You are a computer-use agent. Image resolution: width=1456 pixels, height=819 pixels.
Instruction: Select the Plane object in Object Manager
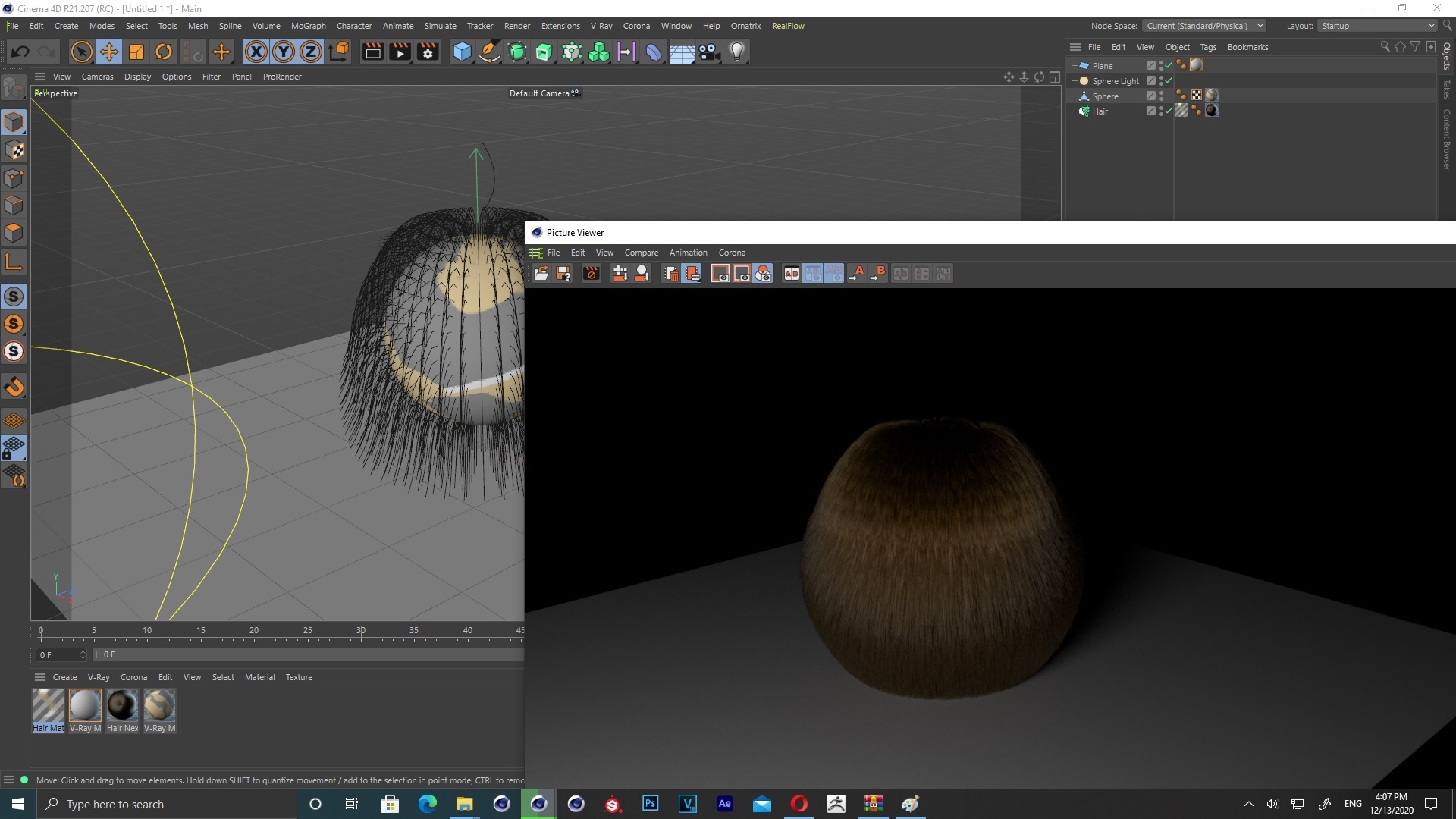click(x=1102, y=66)
